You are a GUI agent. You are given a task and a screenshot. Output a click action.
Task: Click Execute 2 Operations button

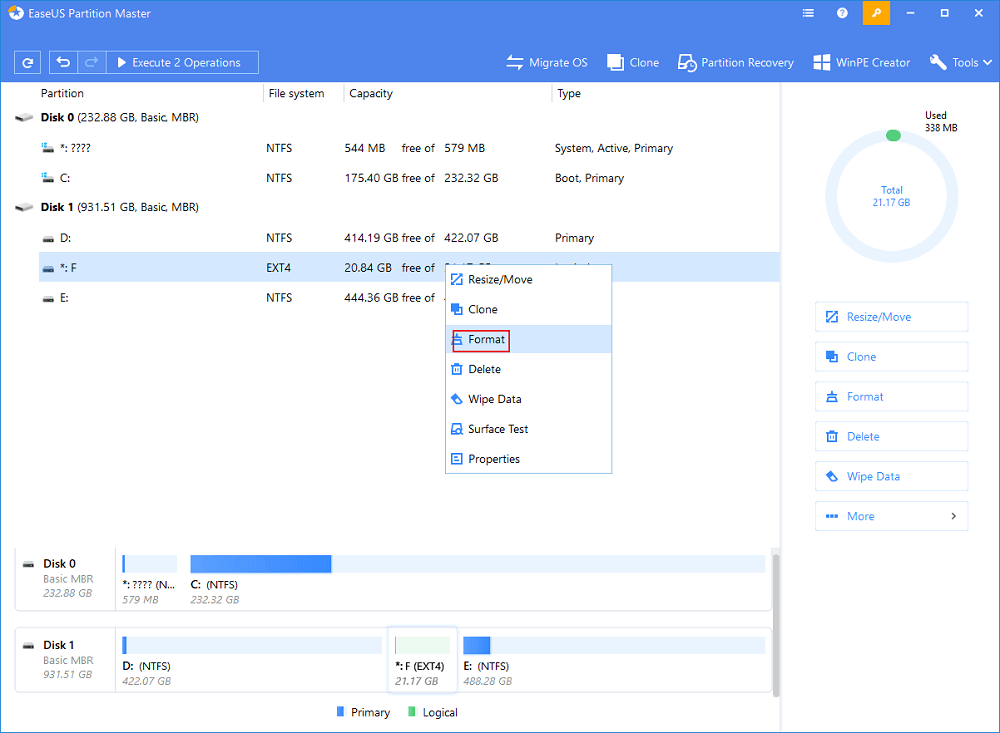pos(182,63)
